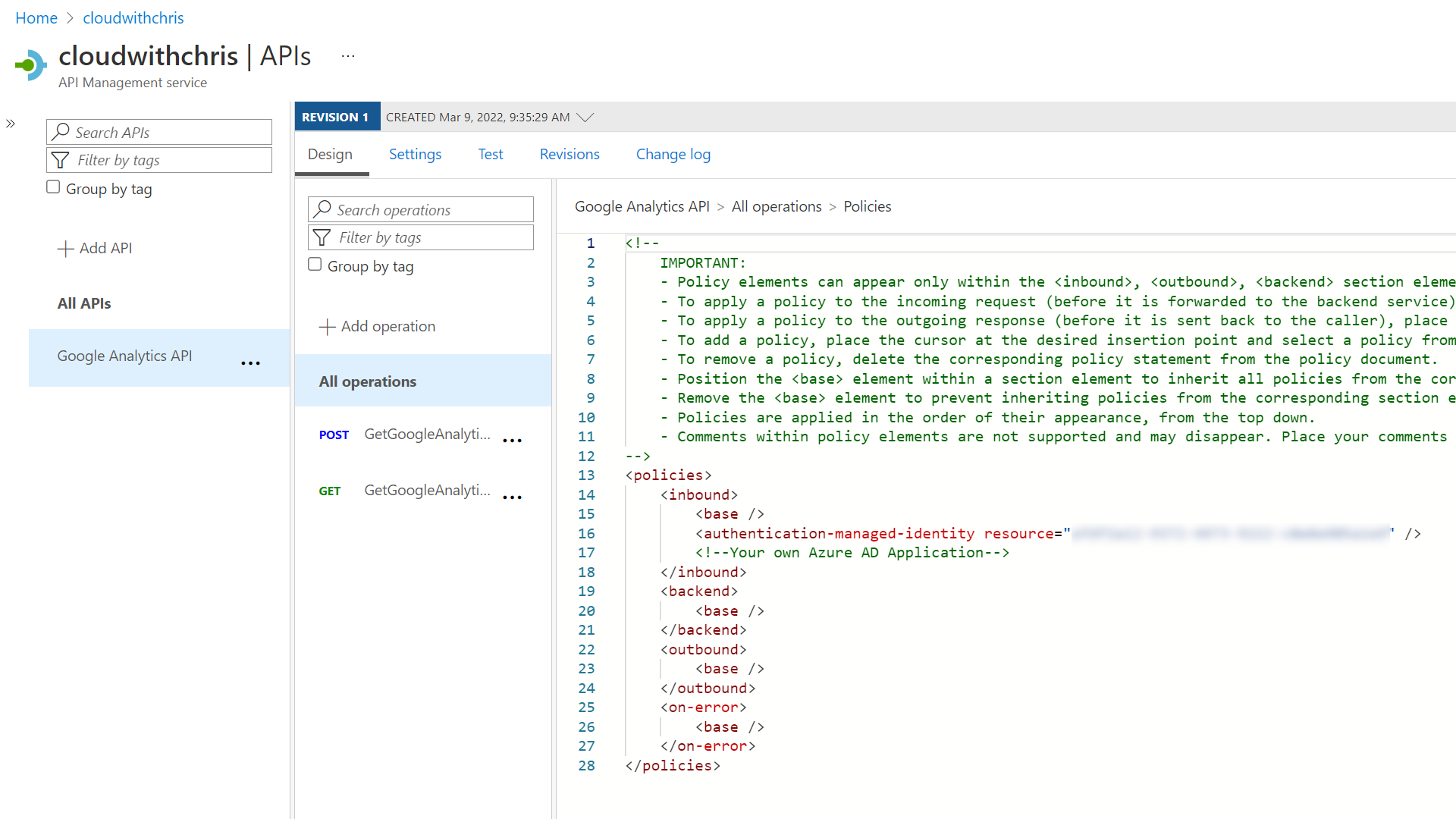Viewport: 1456px width, 819px height.
Task: Click the filter funnel beside Filter by tags
Action: click(x=60, y=160)
